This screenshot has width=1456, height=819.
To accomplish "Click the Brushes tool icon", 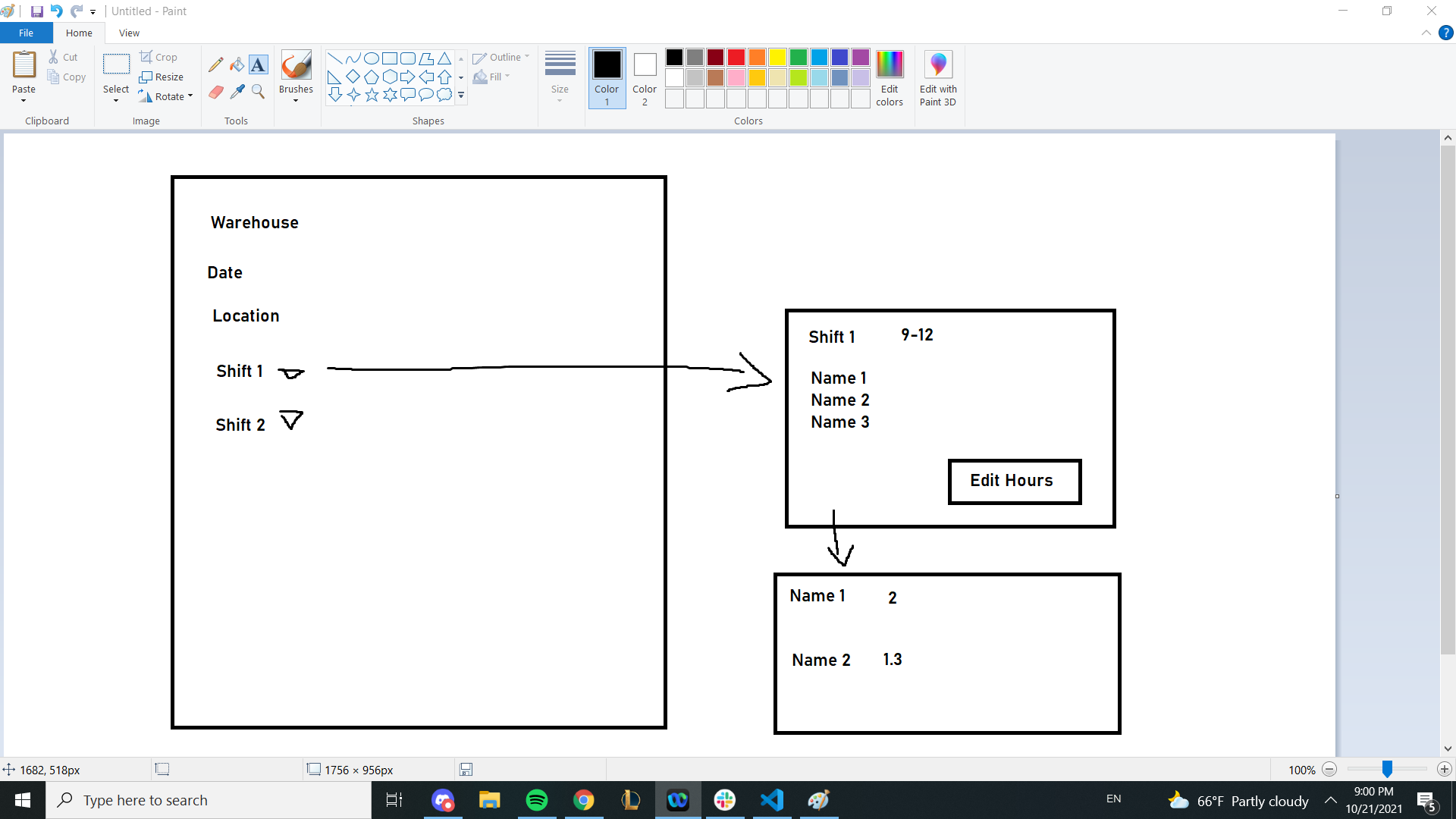I will click(296, 65).
